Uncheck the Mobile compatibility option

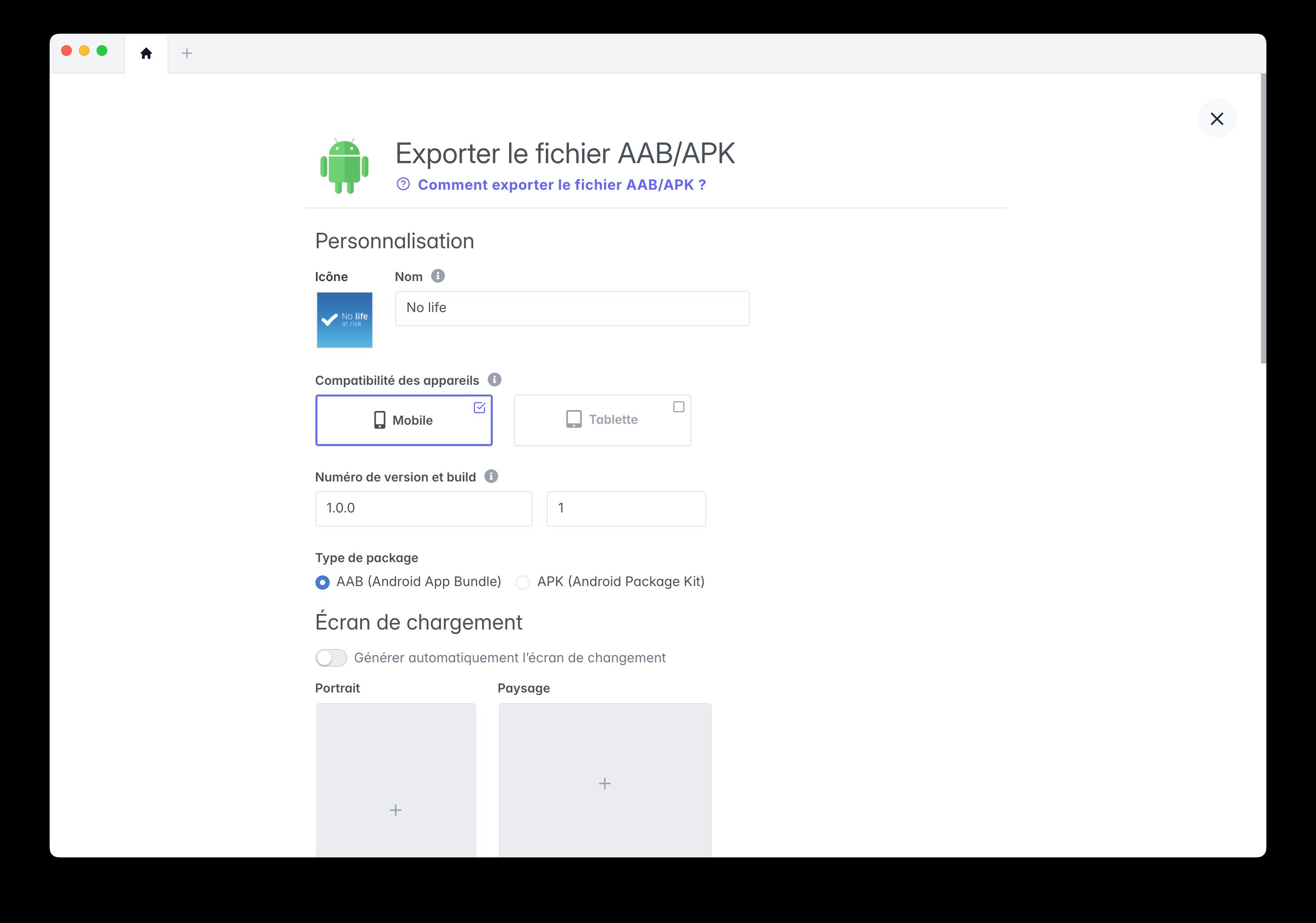click(x=479, y=407)
